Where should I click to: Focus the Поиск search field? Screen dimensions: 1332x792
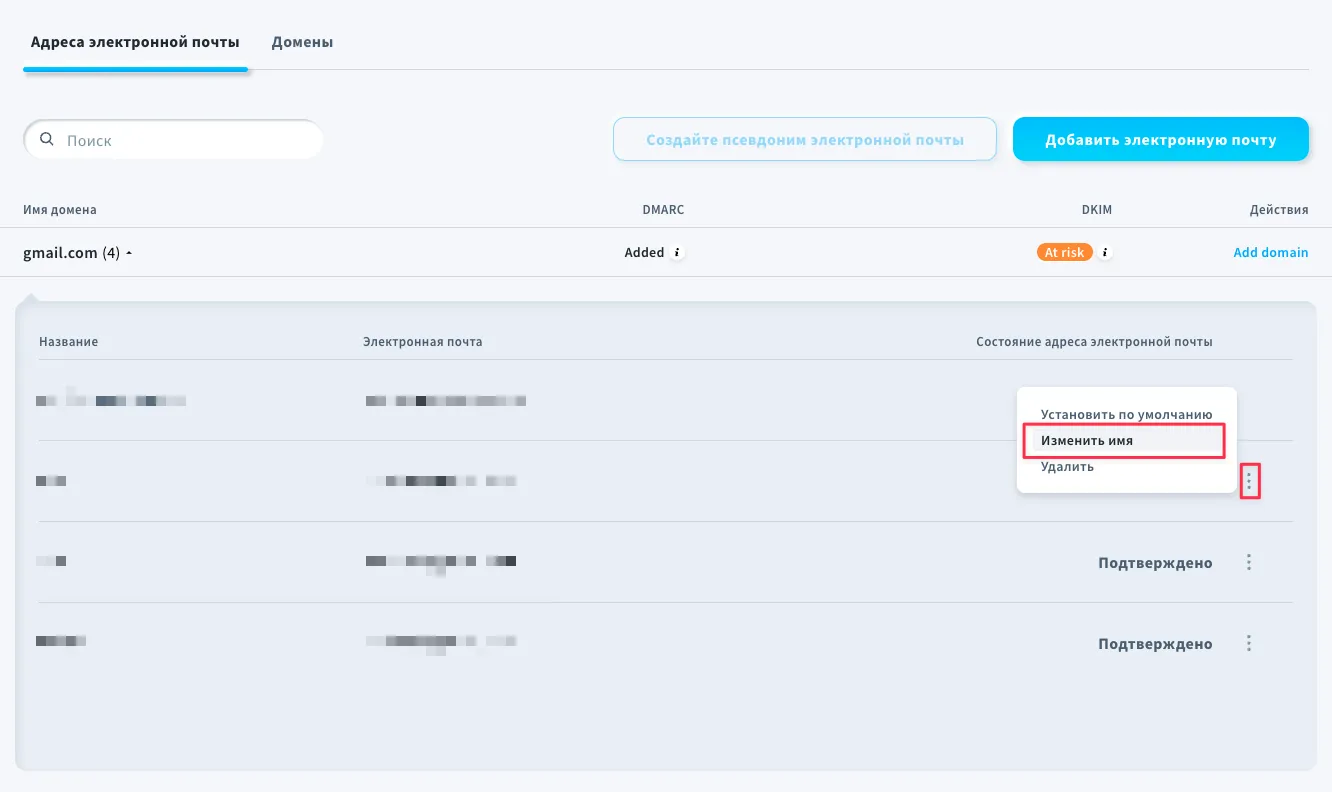(173, 140)
